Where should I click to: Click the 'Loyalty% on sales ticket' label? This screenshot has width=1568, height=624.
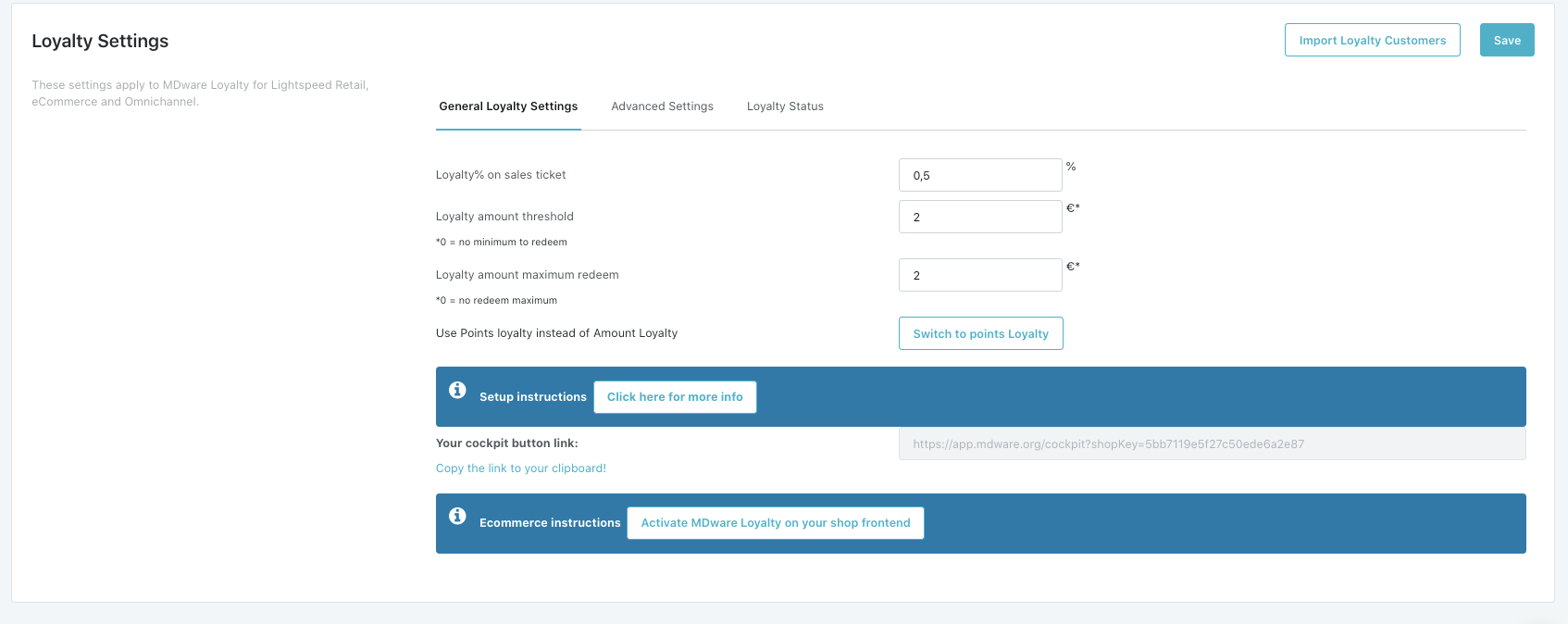pyautogui.click(x=501, y=175)
